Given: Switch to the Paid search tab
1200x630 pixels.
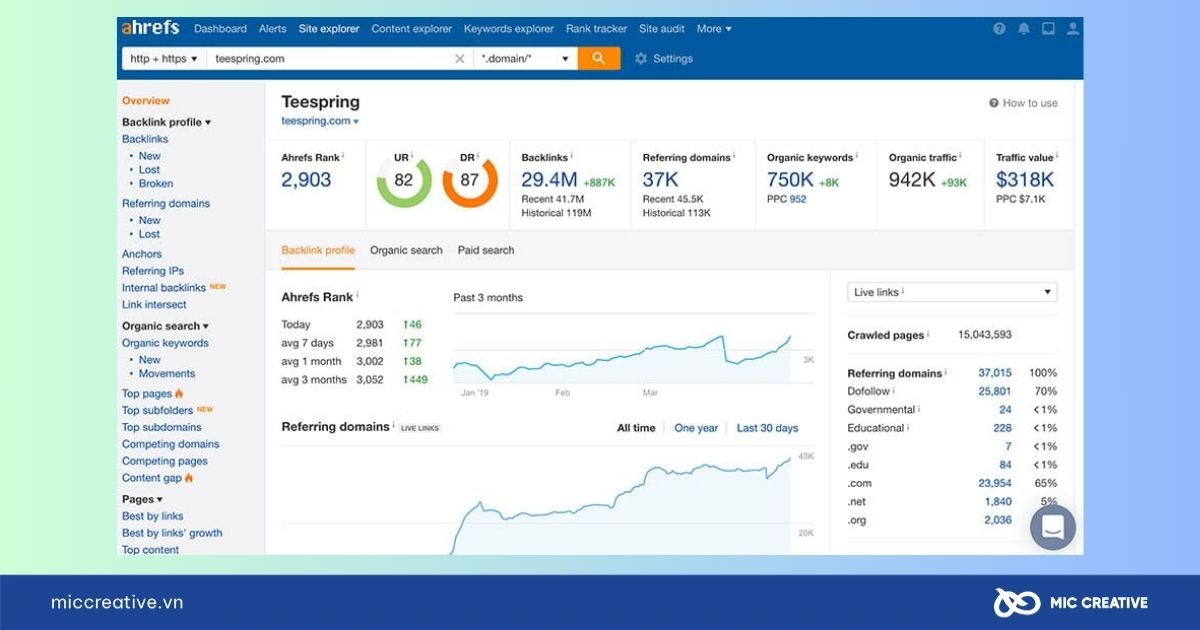Looking at the screenshot, I should (x=486, y=250).
